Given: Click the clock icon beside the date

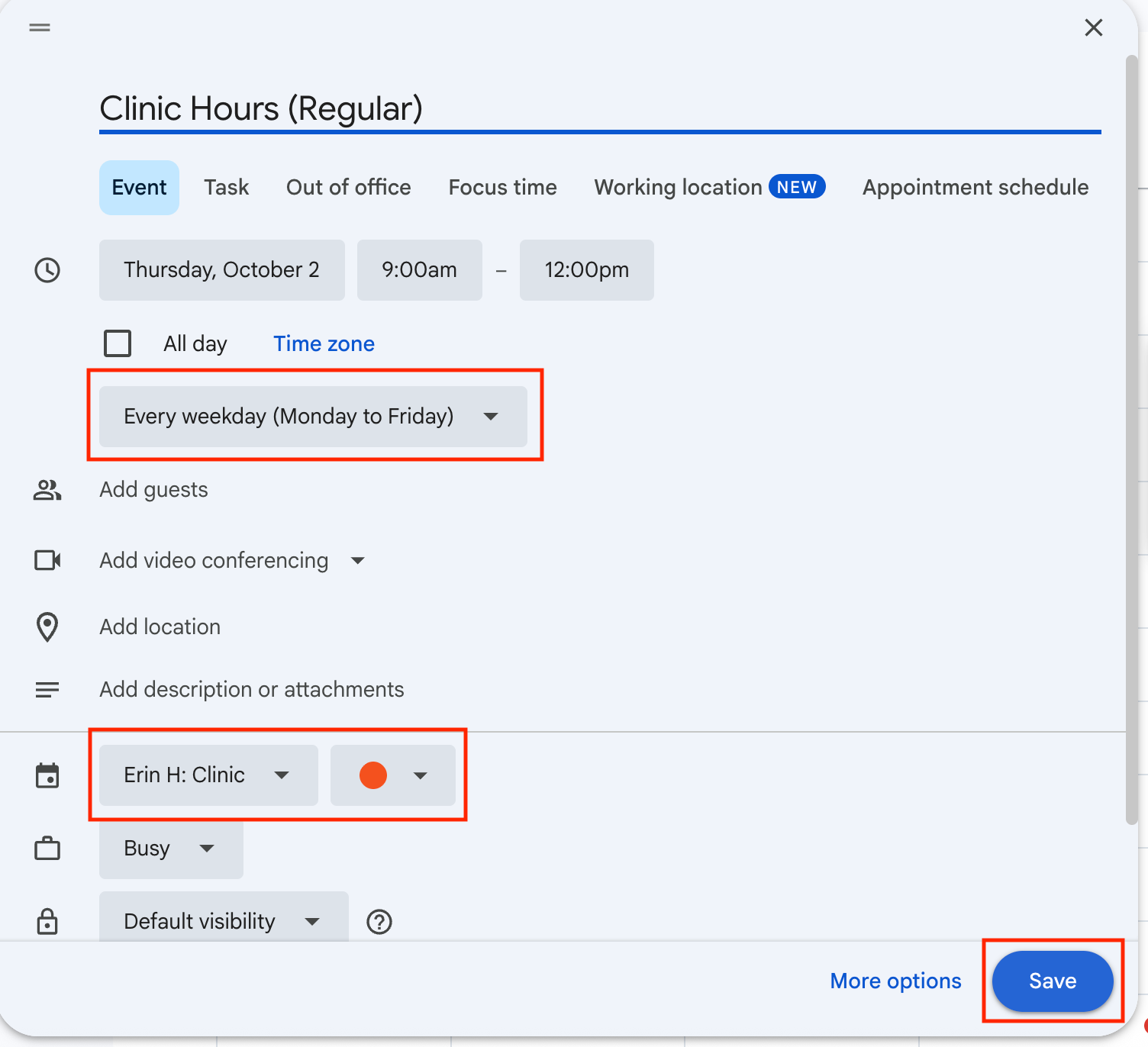Looking at the screenshot, I should 47,270.
